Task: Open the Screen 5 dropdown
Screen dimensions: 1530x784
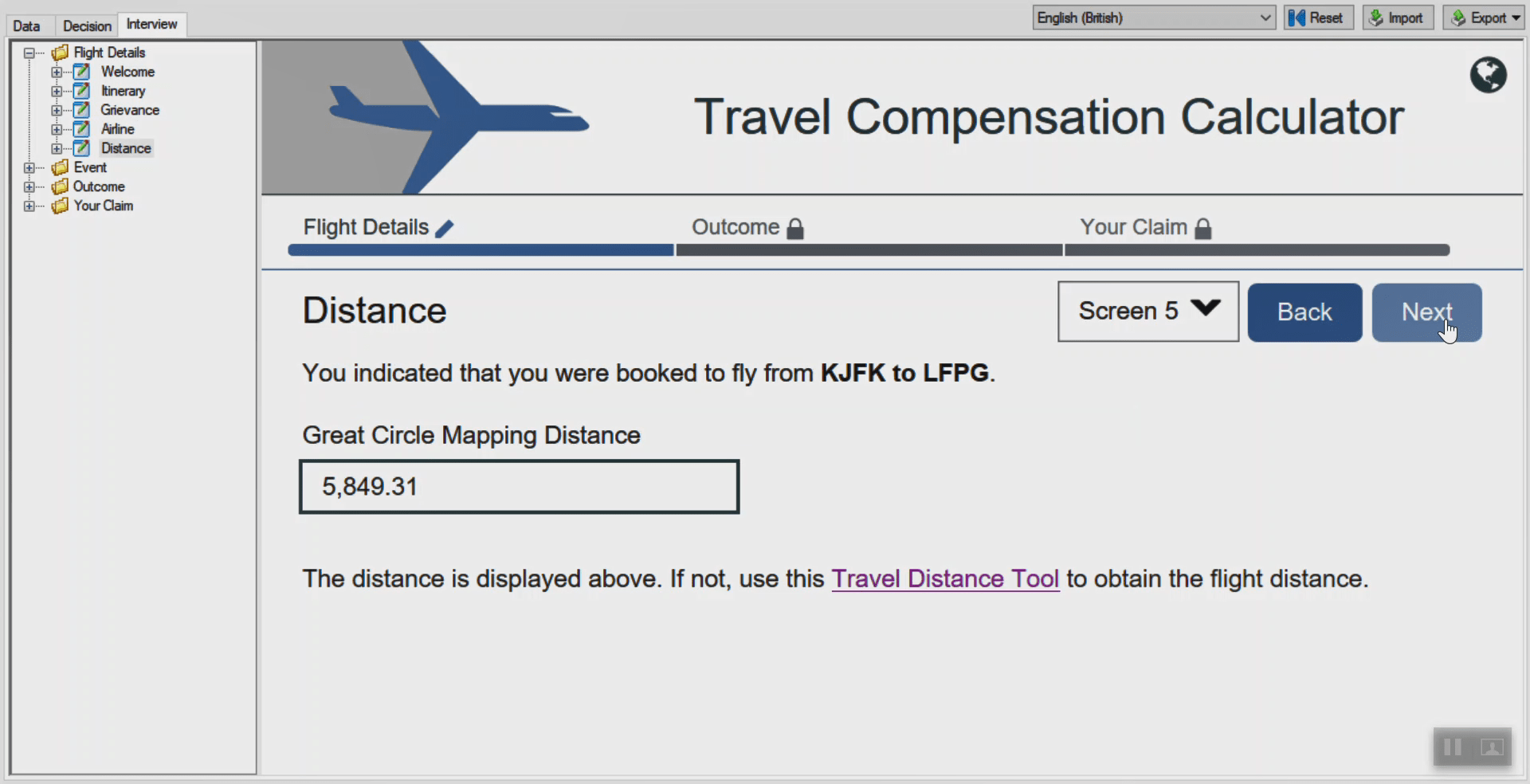Action: tap(1147, 311)
